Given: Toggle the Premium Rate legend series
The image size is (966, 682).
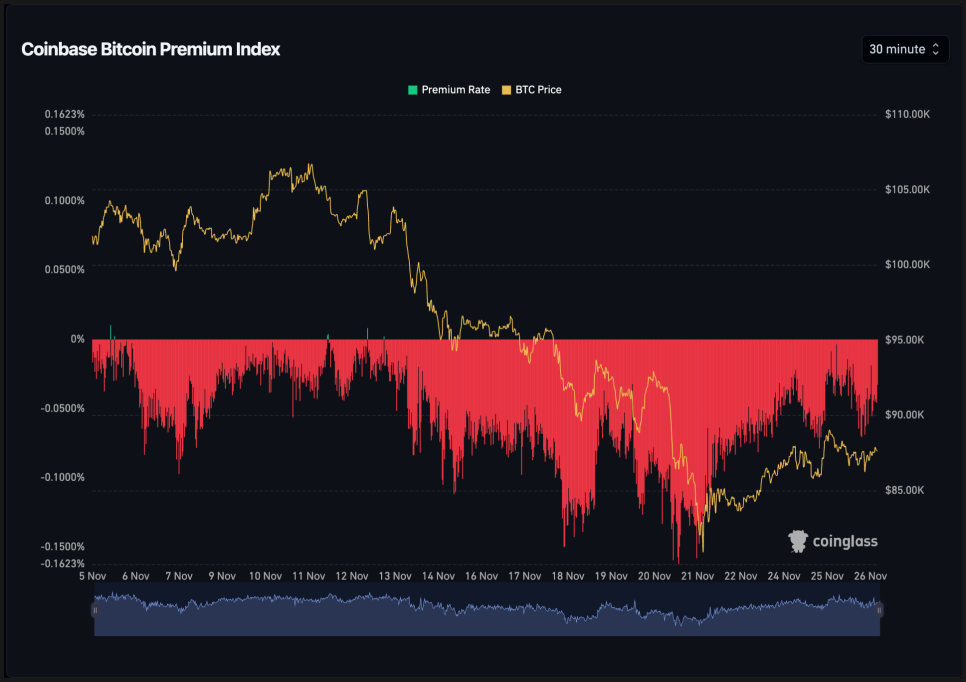Looking at the screenshot, I should [455, 90].
